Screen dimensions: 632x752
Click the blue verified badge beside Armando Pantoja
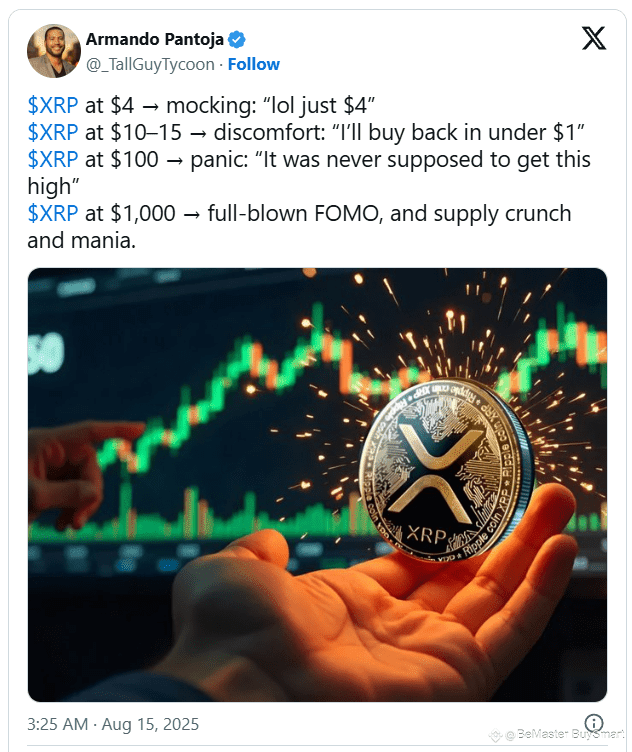[x=236, y=39]
